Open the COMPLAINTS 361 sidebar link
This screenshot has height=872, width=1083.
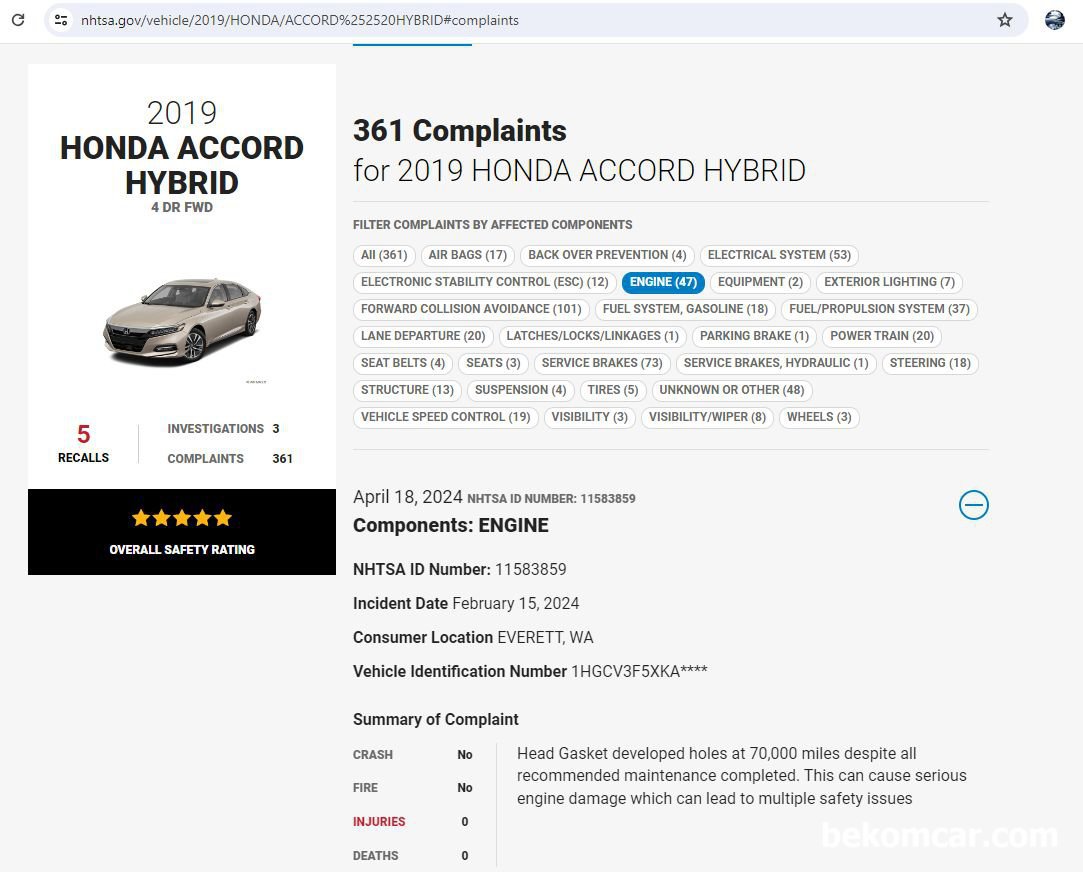230,458
